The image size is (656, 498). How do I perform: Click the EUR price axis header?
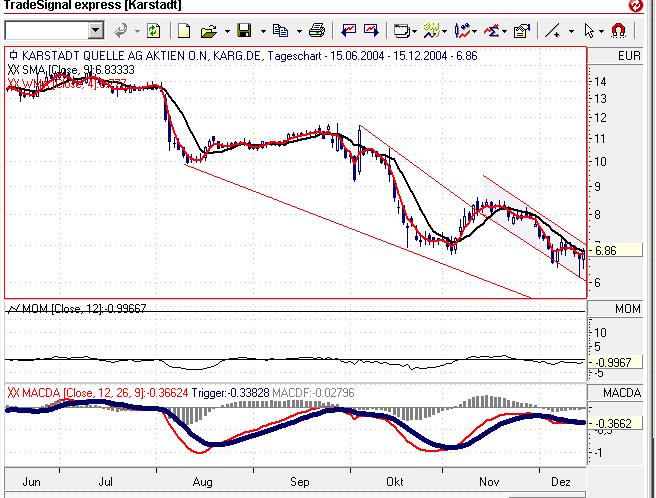pyautogui.click(x=629, y=56)
